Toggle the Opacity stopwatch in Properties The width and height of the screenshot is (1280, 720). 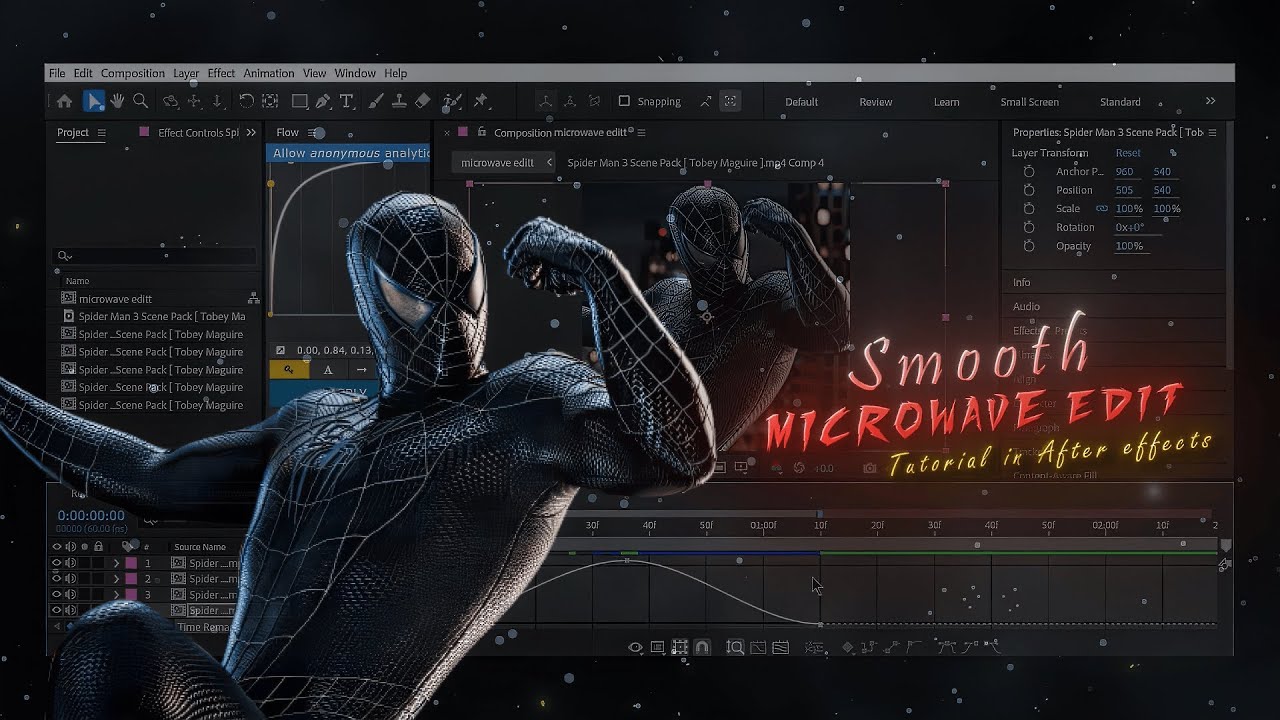point(1029,246)
